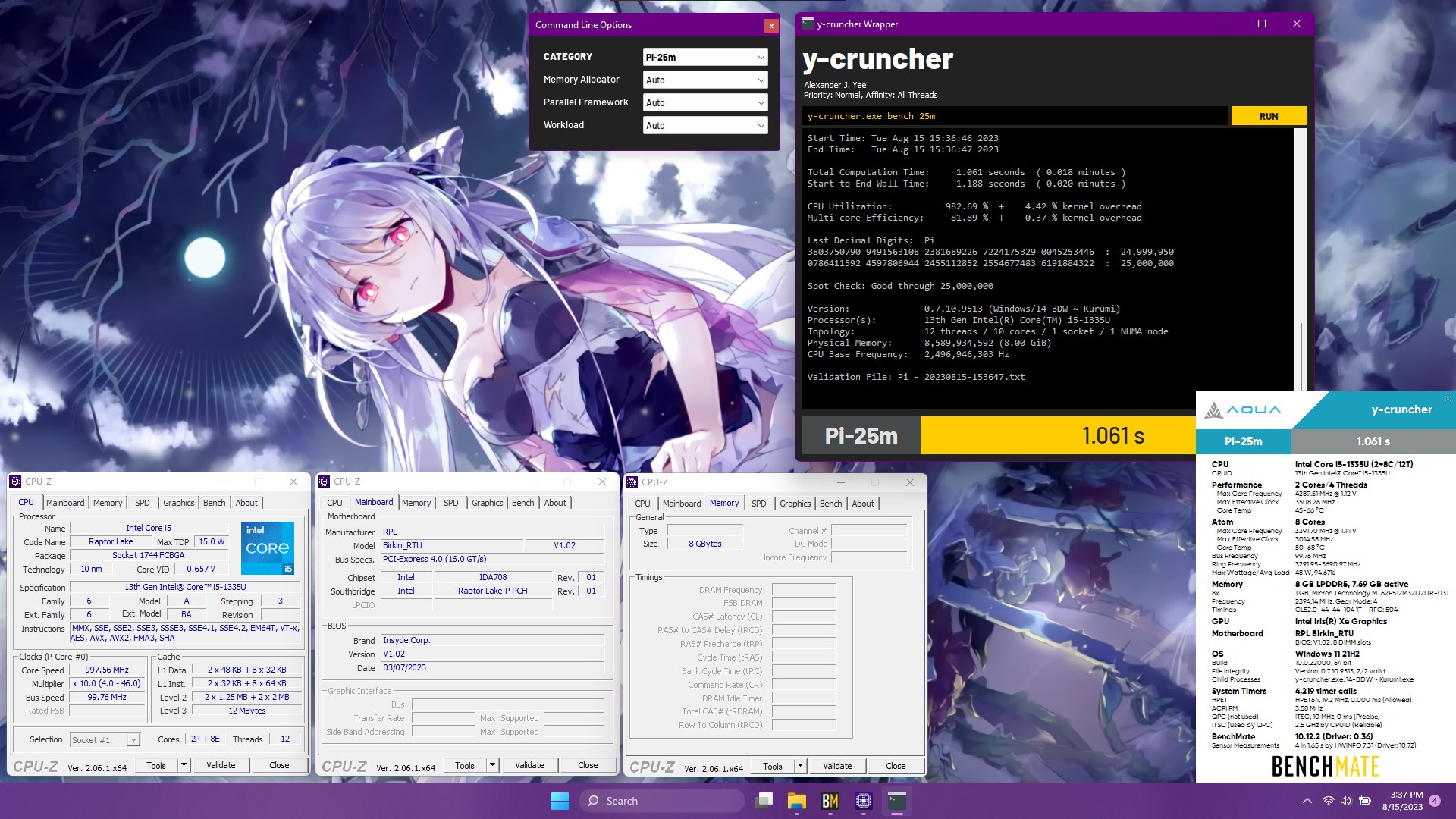Click PCI-Express 4.0 bus specs value
This screenshot has width=1456, height=819.
tap(492, 560)
